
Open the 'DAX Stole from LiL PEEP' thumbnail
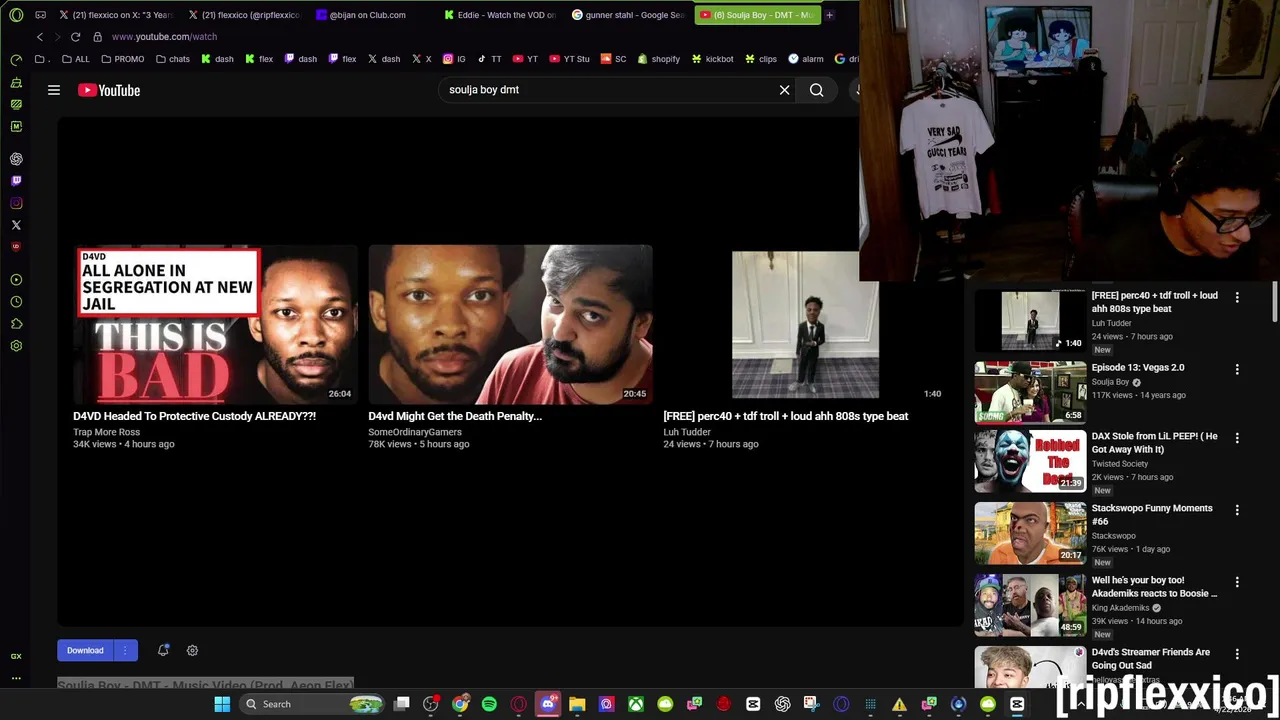coord(1030,461)
